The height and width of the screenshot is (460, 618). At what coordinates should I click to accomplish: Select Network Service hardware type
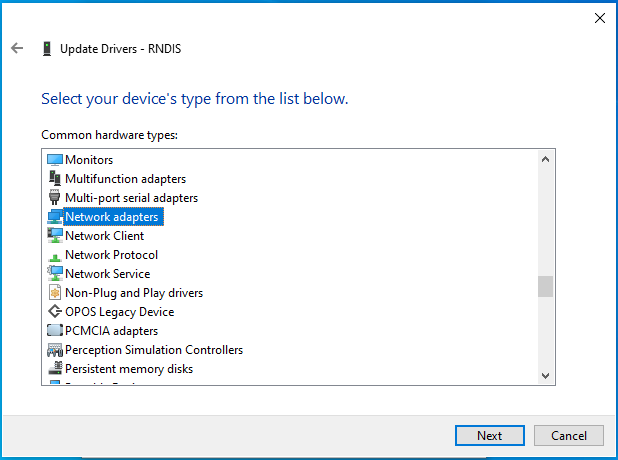coord(108,274)
